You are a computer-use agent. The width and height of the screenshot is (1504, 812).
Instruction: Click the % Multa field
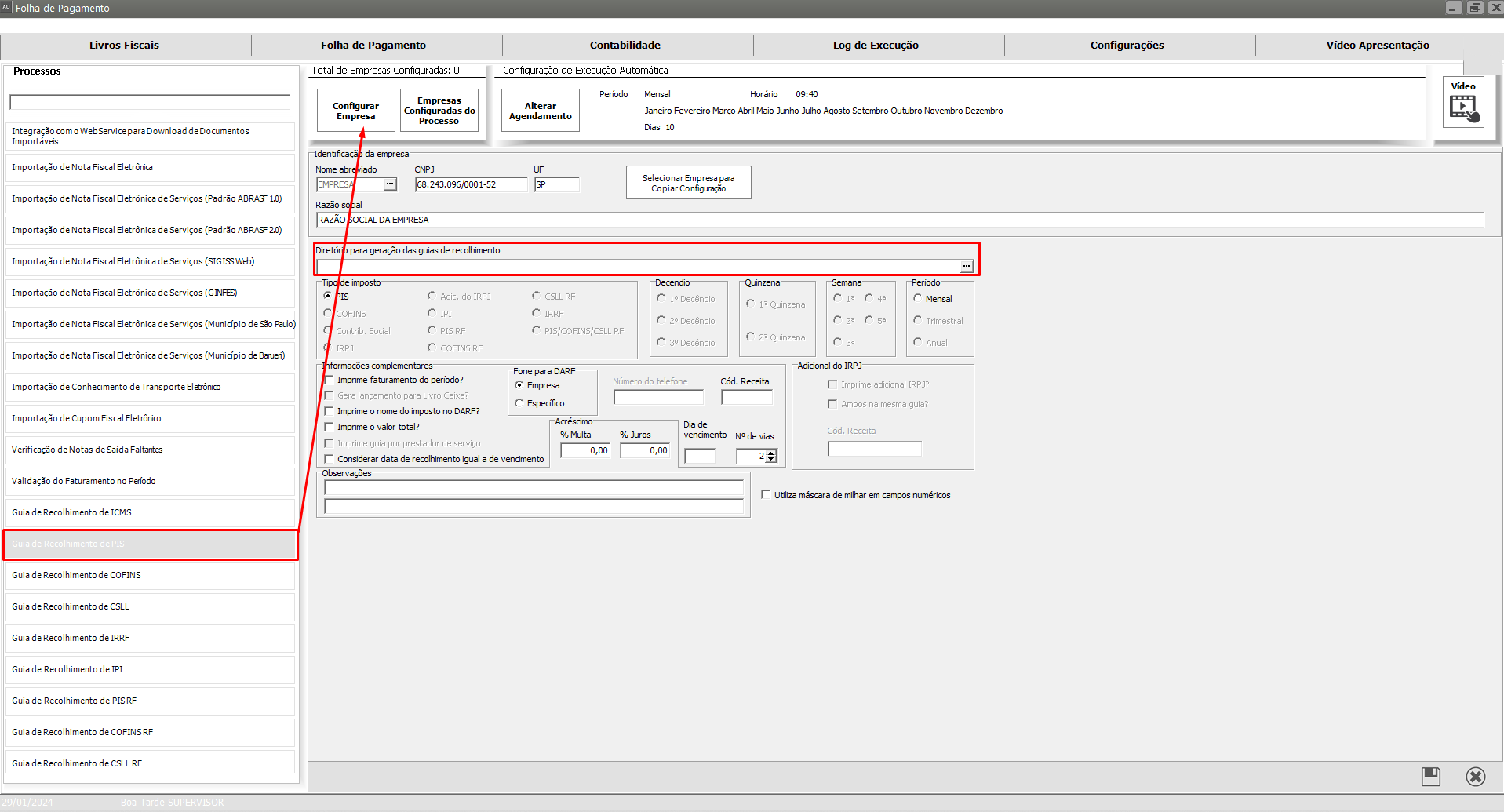tap(585, 450)
